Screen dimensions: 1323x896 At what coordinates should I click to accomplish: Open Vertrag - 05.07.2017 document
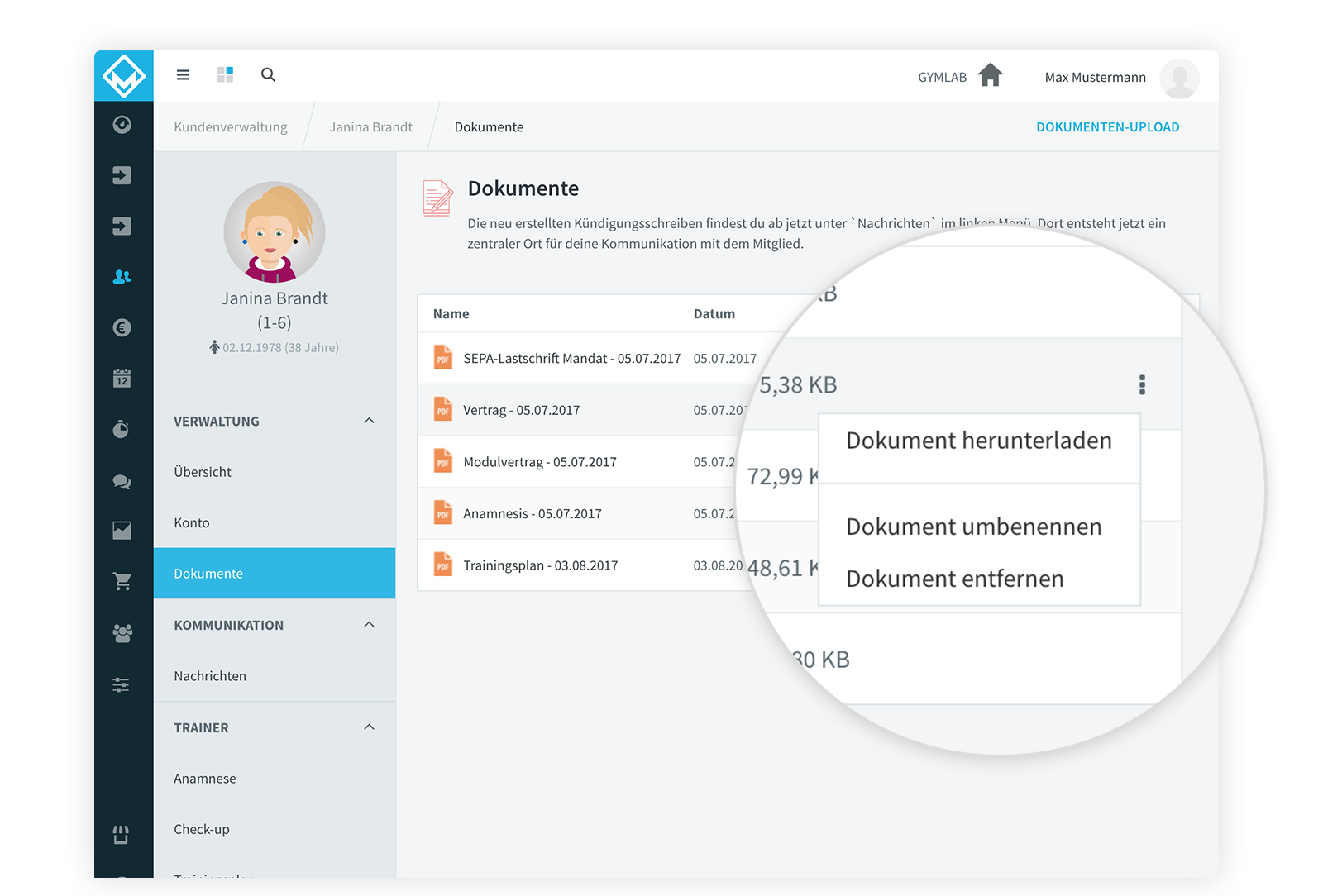(x=522, y=411)
